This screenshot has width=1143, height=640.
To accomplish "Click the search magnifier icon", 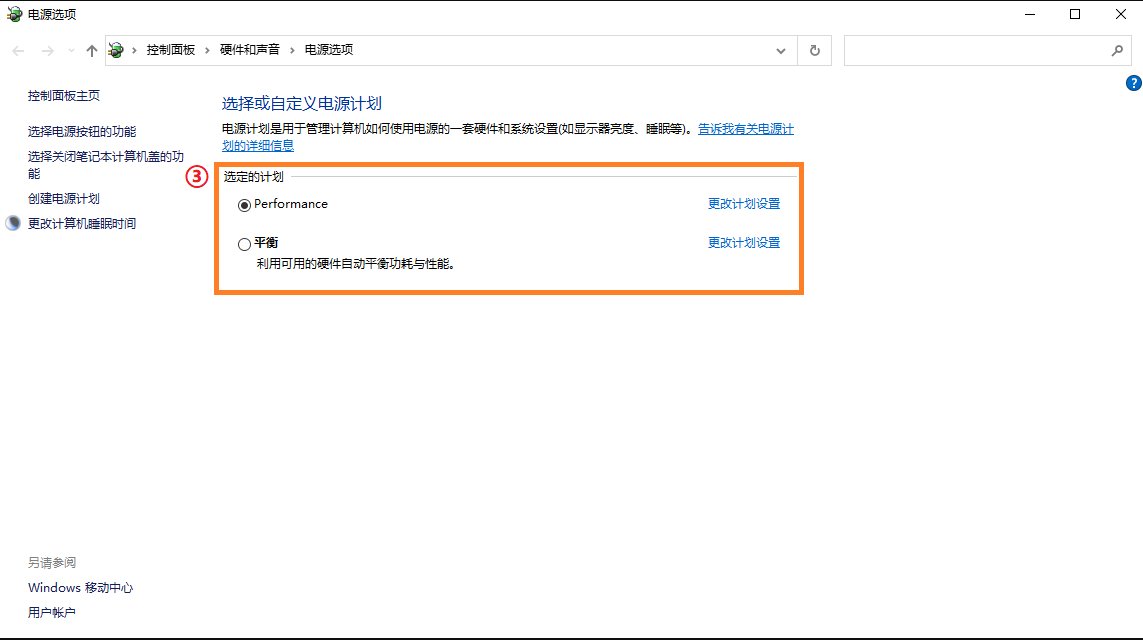I will click(1117, 49).
